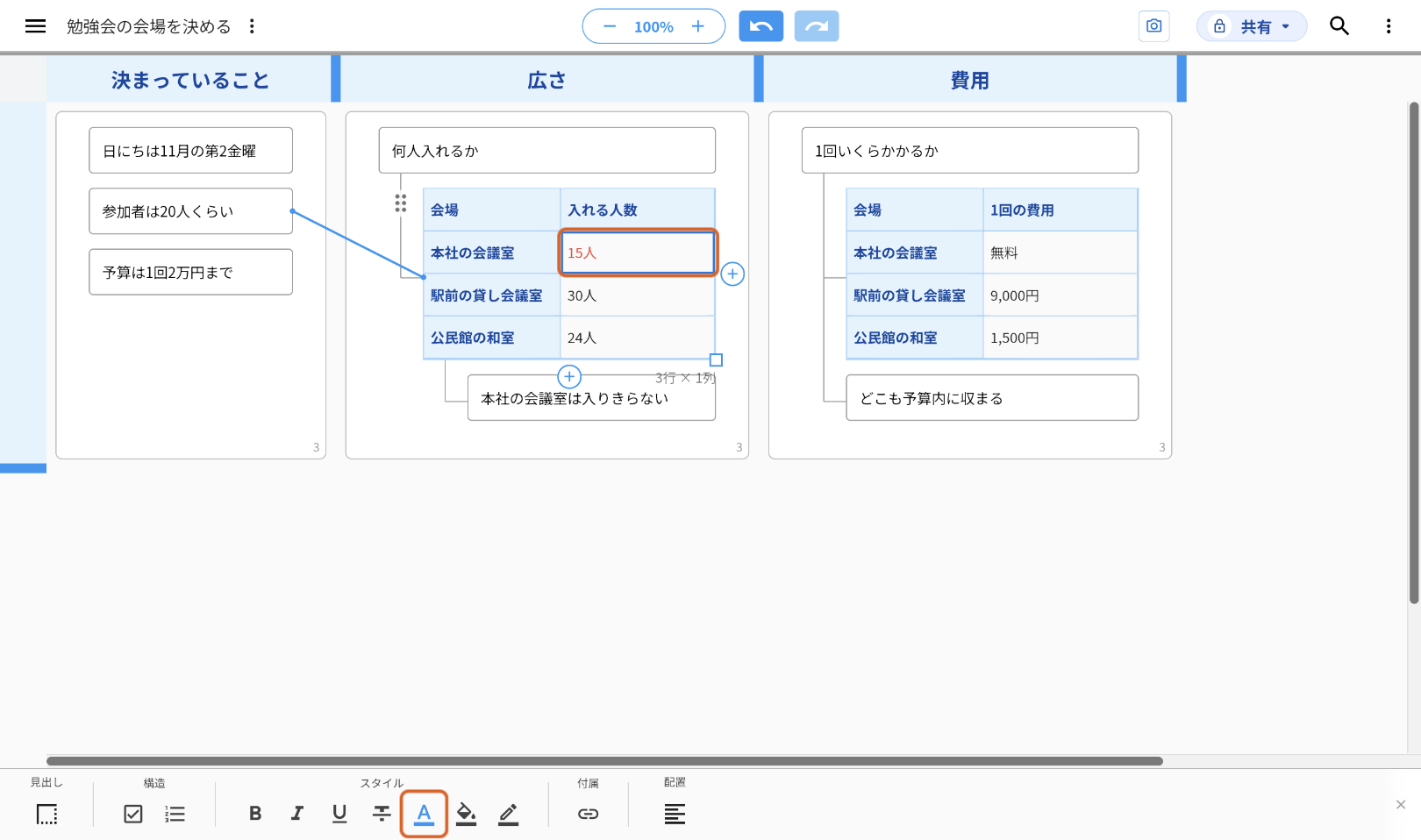The height and width of the screenshot is (840, 1421).
Task: Click the table selection resize handle
Action: (716, 359)
